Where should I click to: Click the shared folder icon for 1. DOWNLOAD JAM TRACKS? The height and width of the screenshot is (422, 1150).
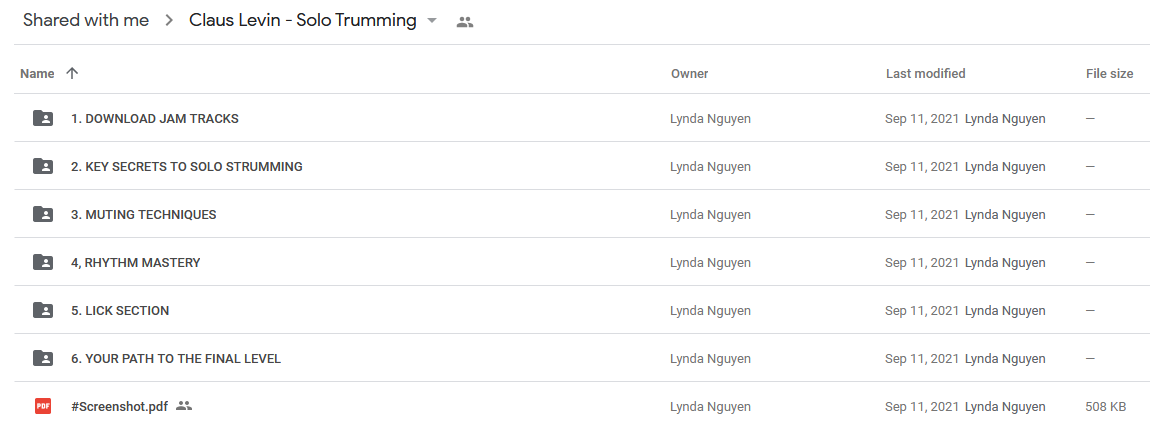[x=43, y=118]
